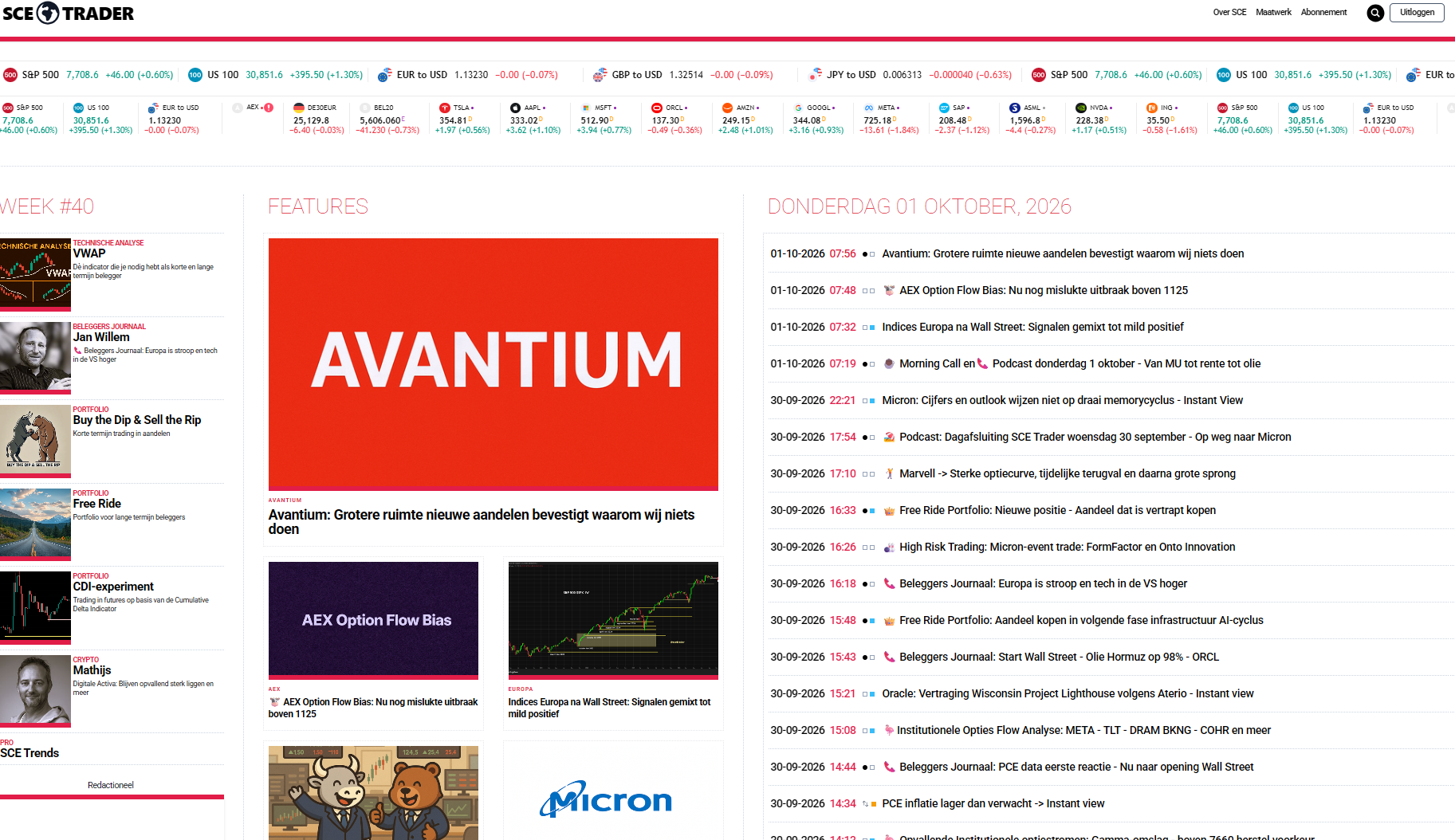Viewport: 1455px width, 840px height.
Task: Open Jan Willem's portrait thumbnail
Action: point(35,356)
